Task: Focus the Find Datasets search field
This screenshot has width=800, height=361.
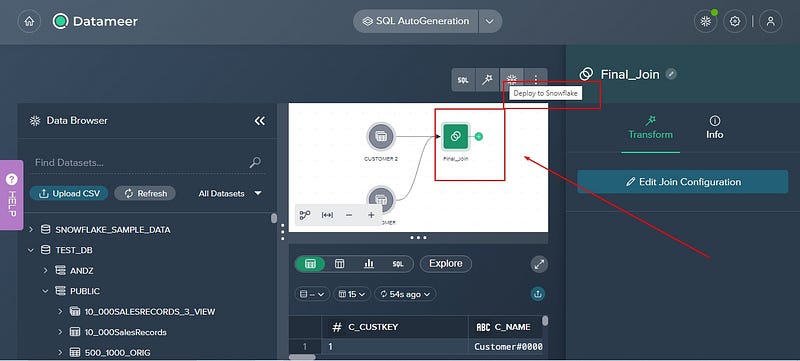Action: [140, 163]
